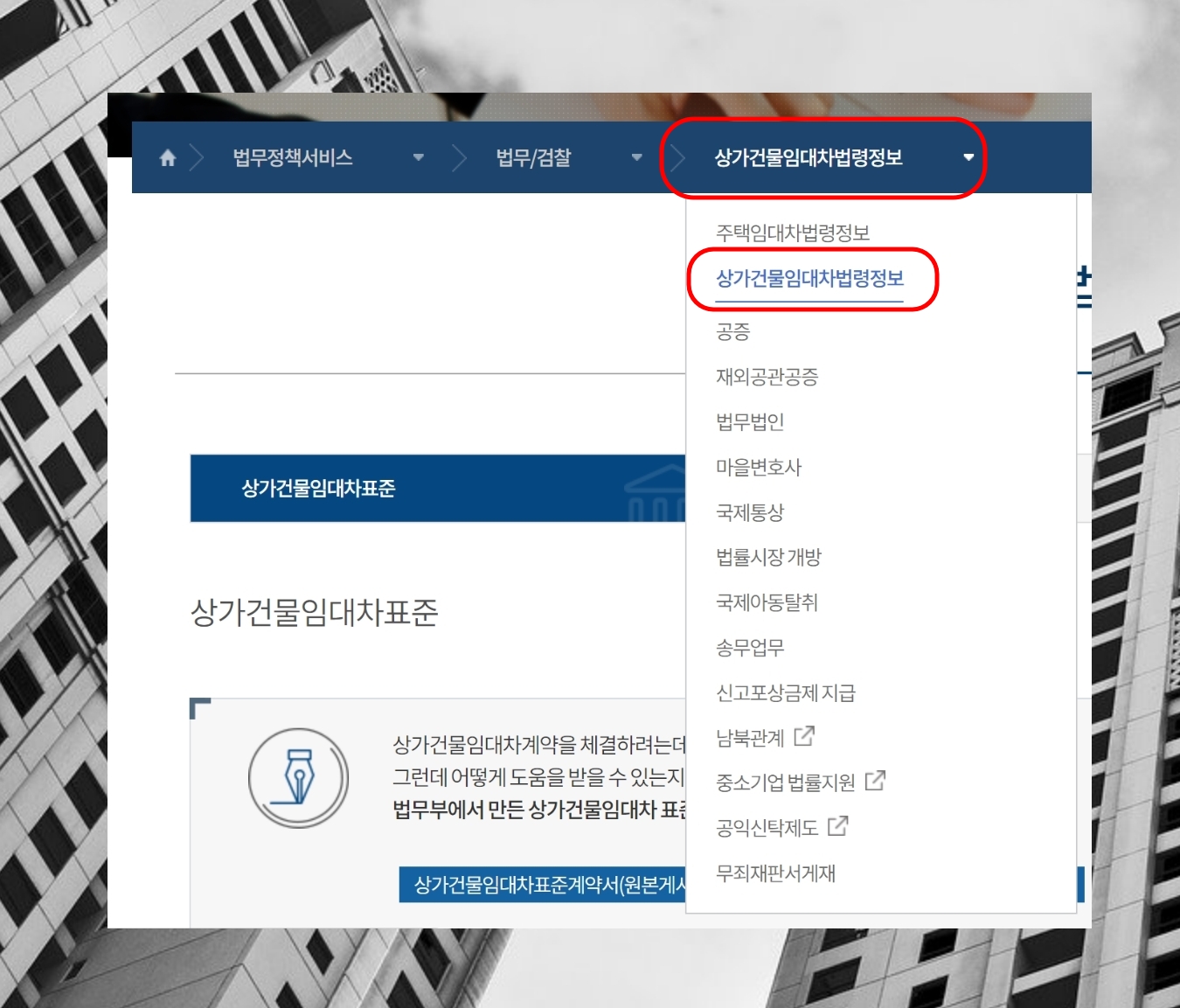Open external link icon beside 남북관계
Image resolution: width=1180 pixels, height=1008 pixels.
[x=804, y=736]
